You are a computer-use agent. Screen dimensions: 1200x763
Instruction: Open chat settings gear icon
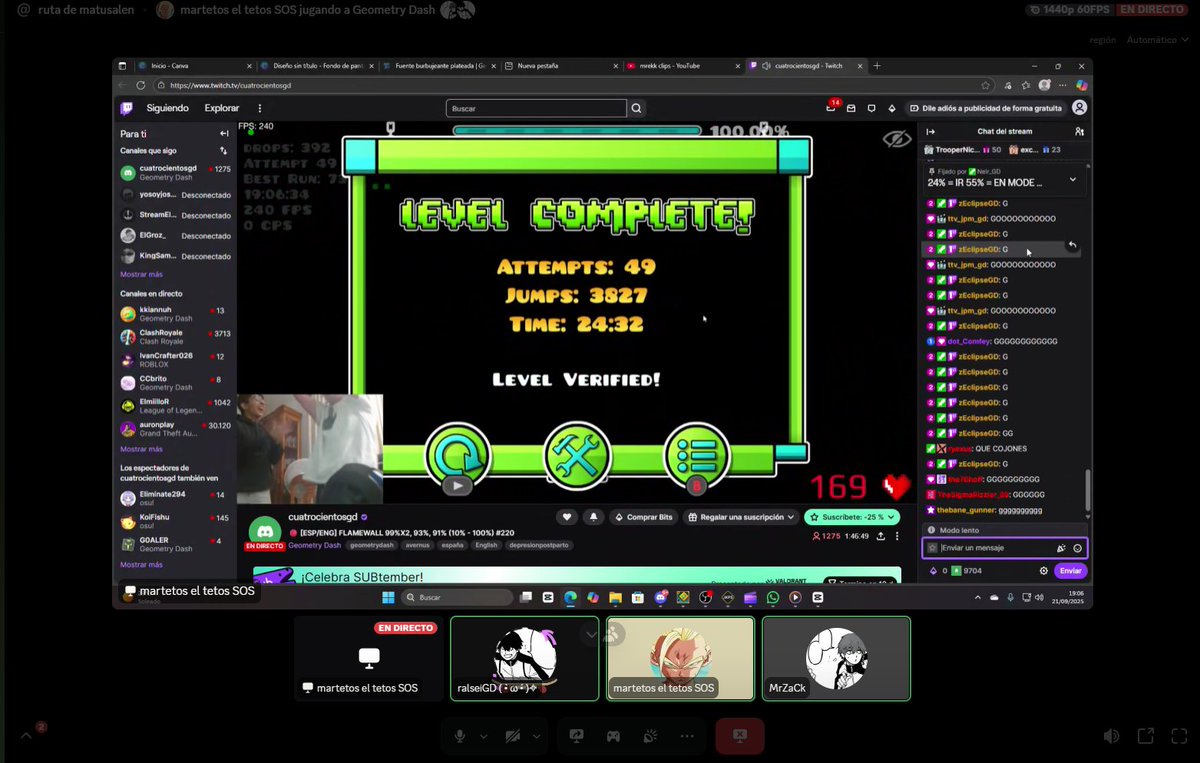coord(1043,571)
